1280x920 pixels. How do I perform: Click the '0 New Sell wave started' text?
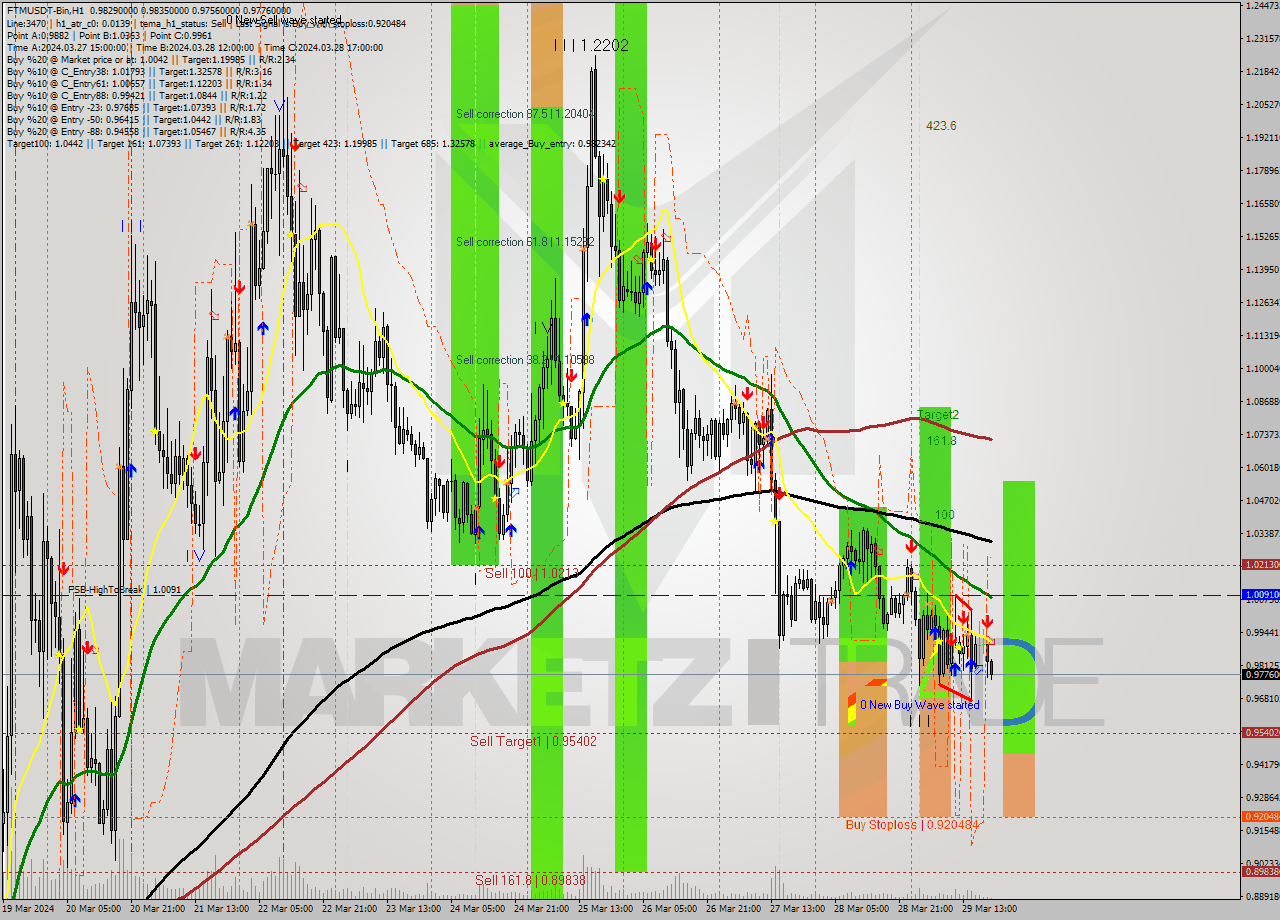283,20
